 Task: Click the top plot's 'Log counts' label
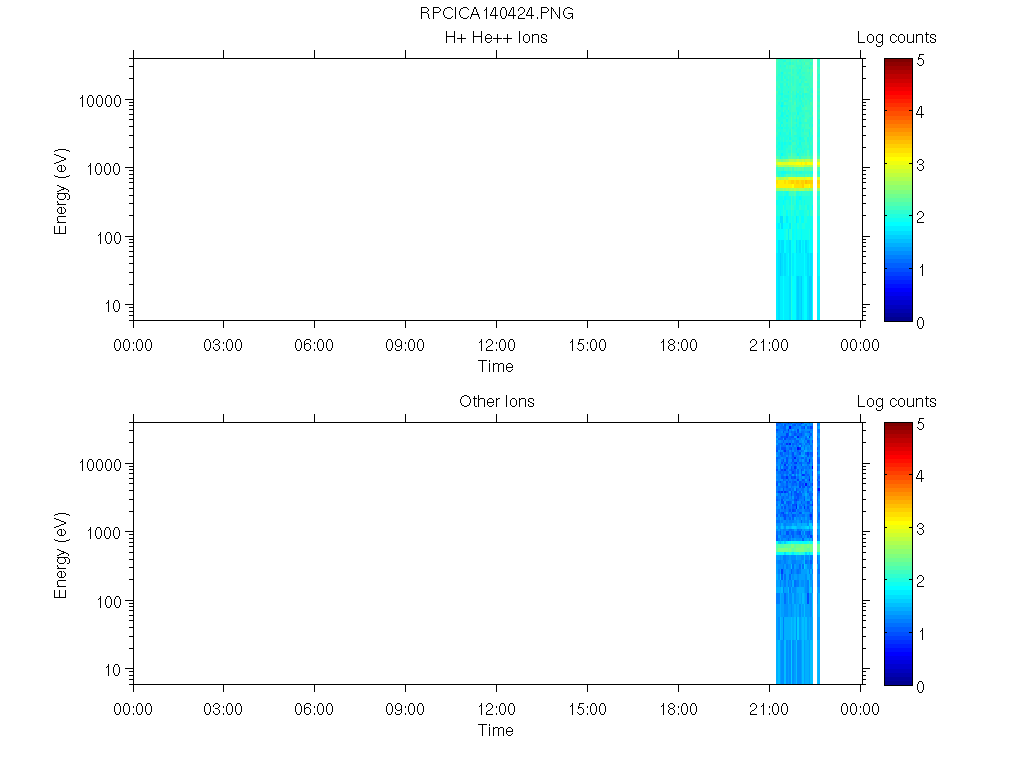click(x=896, y=38)
